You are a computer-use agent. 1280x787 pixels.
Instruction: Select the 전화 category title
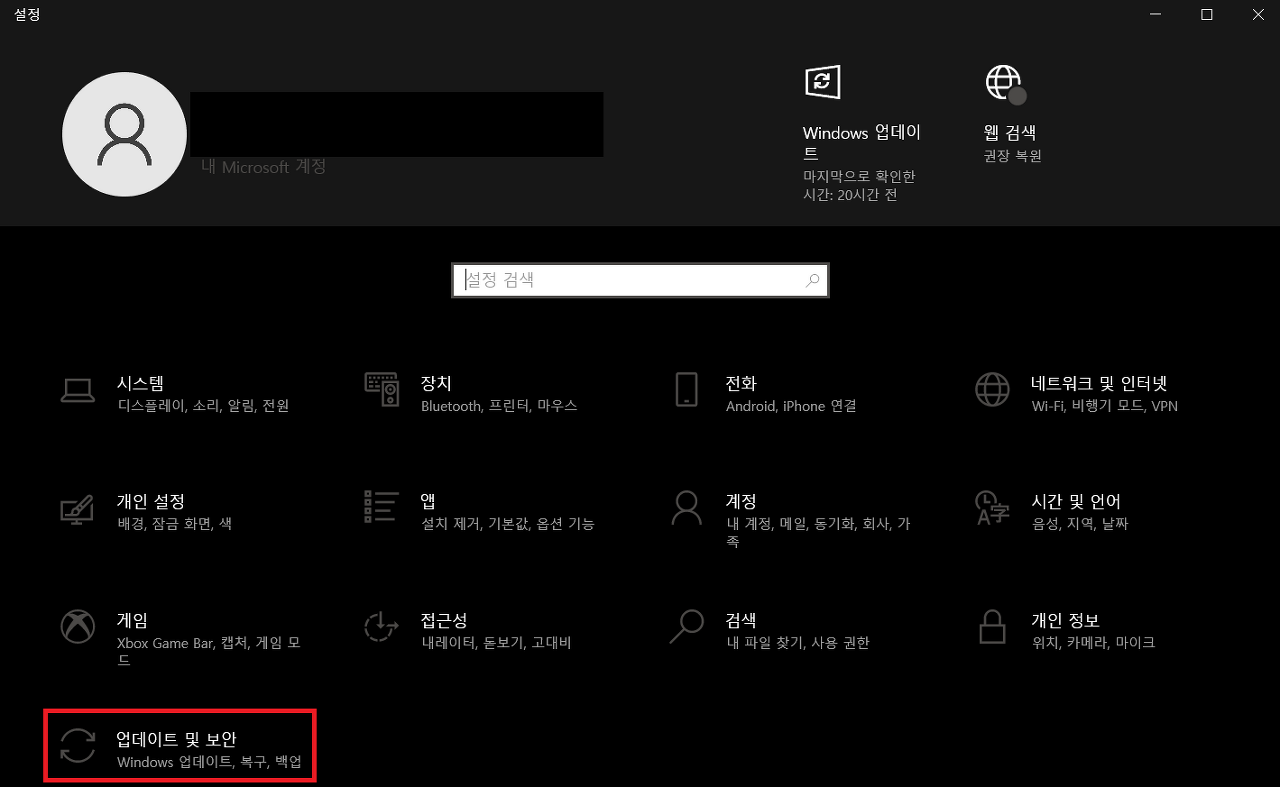(x=741, y=383)
